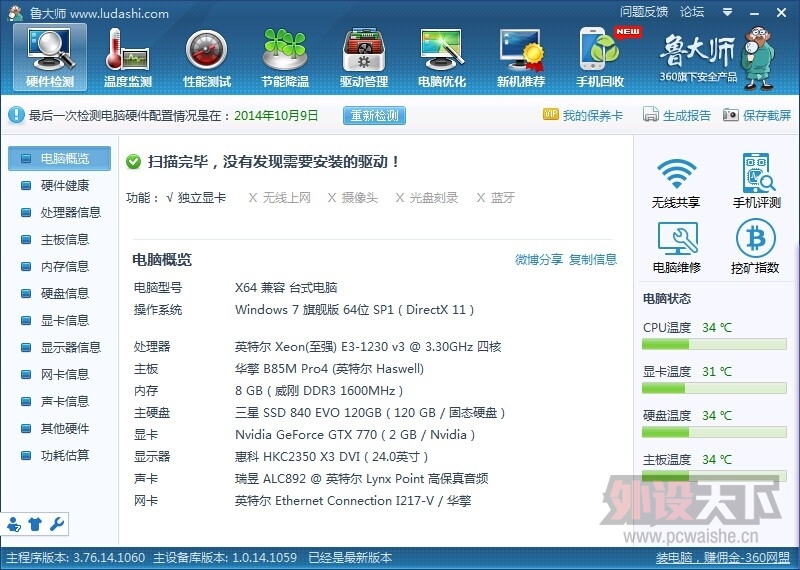Click the 重新检测 rescan button
The image size is (800, 570).
[x=374, y=115]
